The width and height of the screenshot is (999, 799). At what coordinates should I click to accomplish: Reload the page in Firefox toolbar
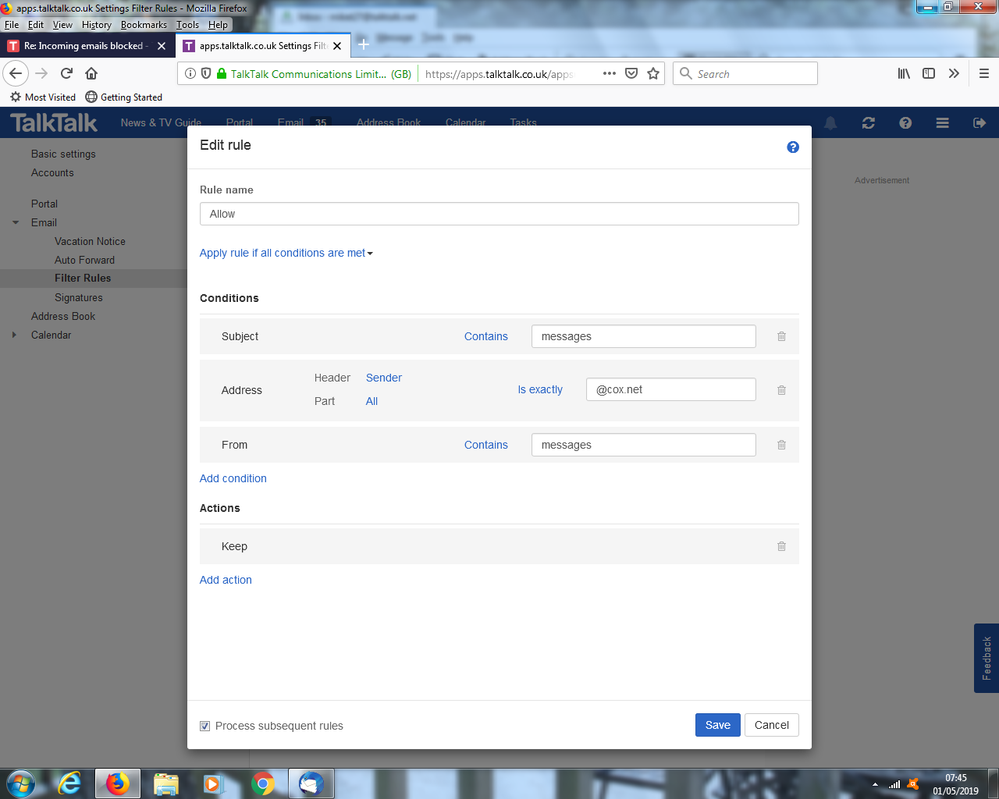[67, 74]
